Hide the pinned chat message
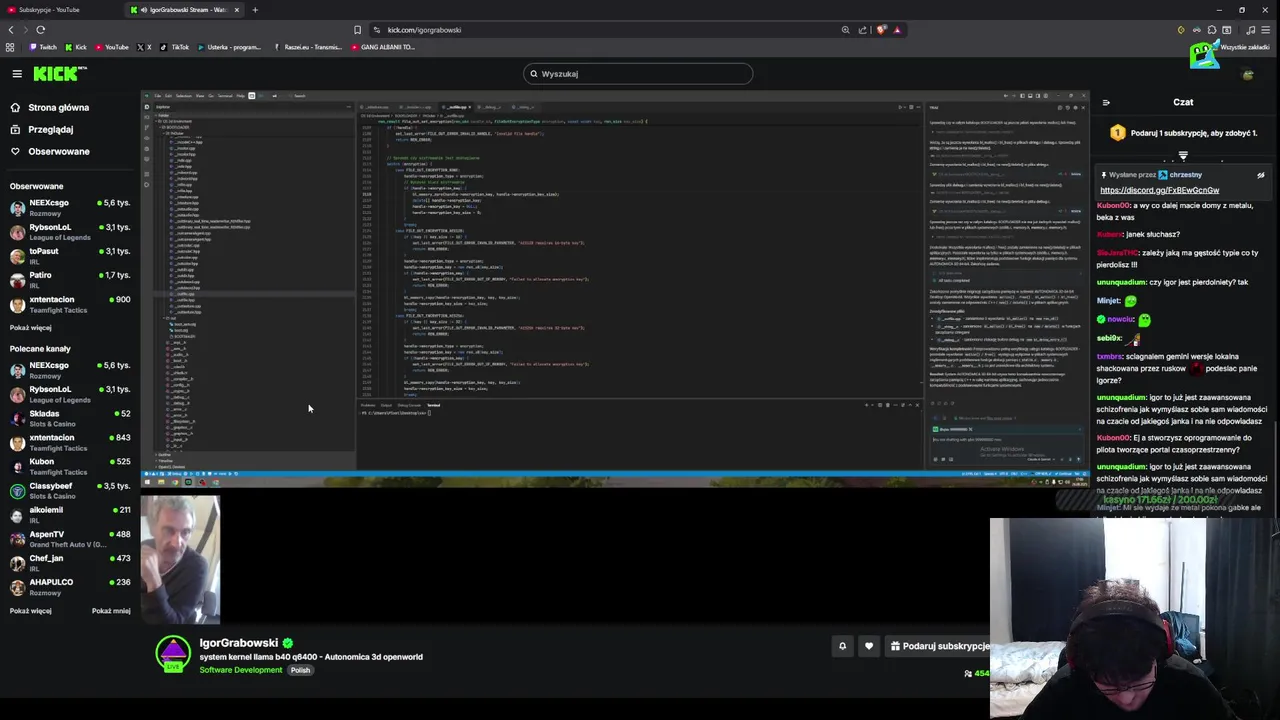1280x720 pixels. (1261, 175)
